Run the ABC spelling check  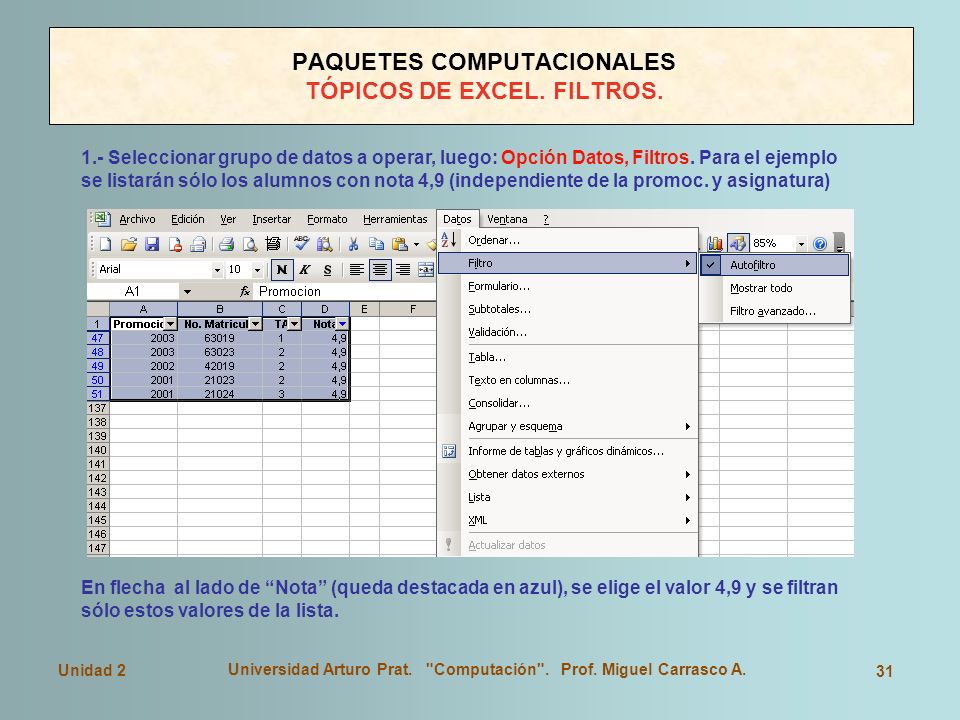pos(301,243)
